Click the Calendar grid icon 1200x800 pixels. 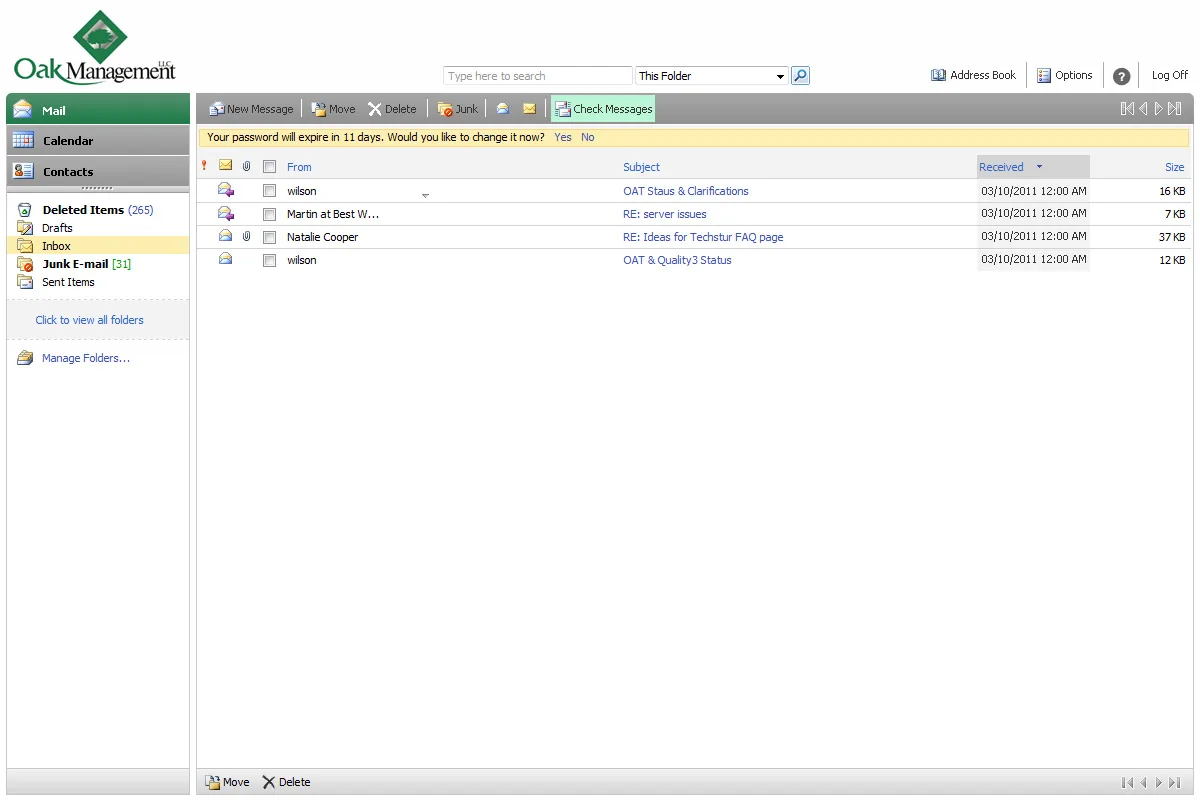click(23, 141)
